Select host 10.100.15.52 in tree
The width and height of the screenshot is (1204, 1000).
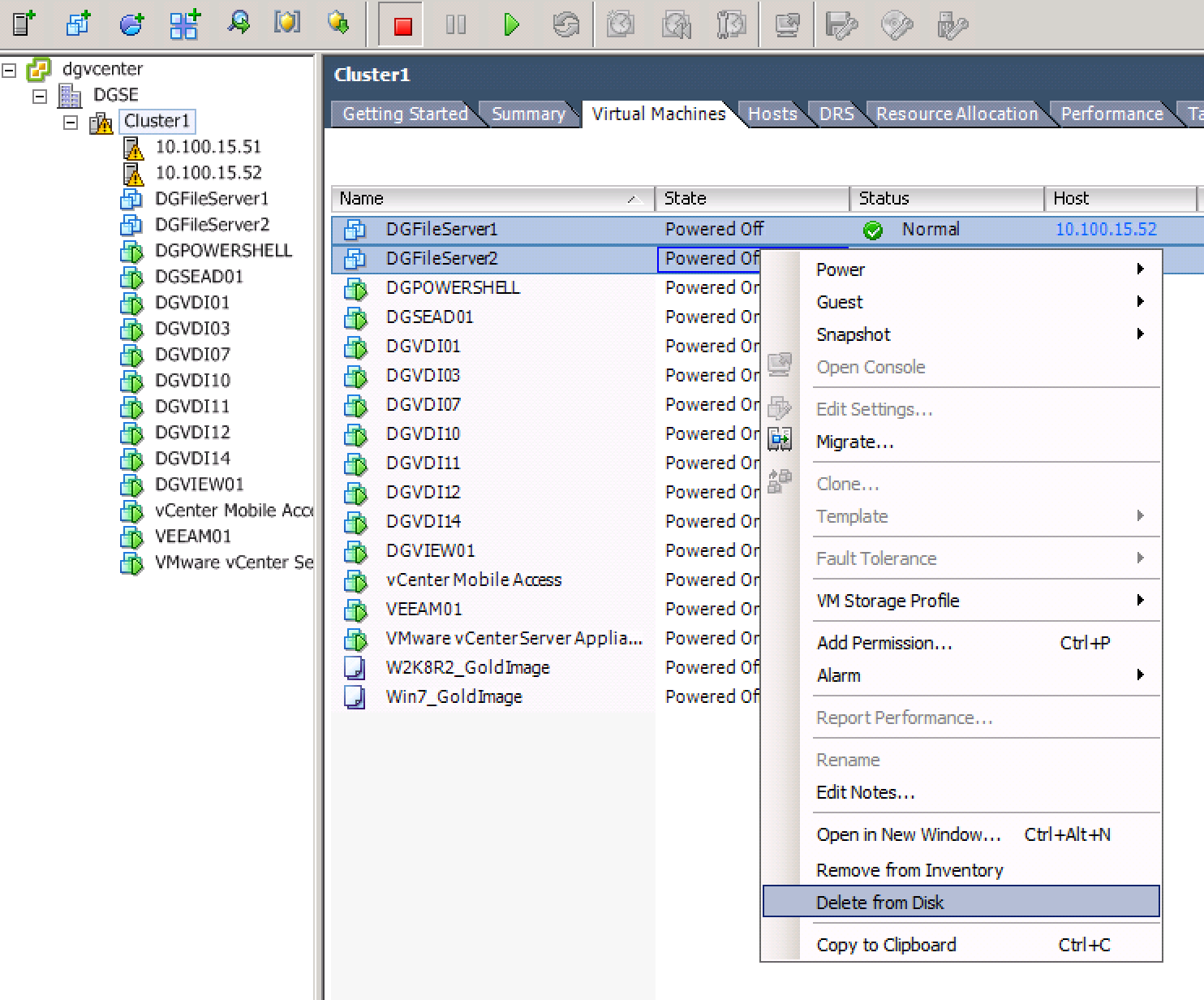209,173
